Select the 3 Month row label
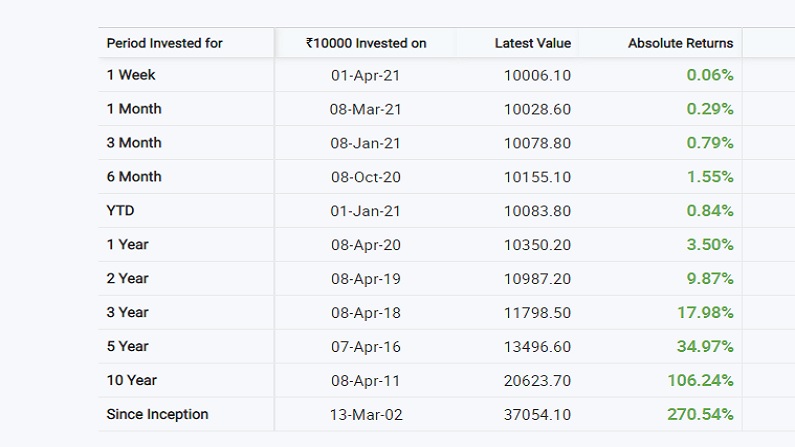Screen dimensions: 795x447 coord(134,143)
